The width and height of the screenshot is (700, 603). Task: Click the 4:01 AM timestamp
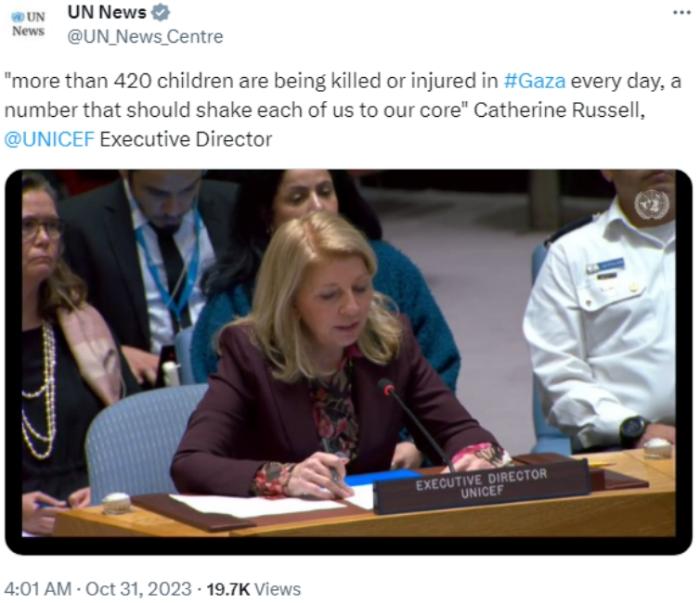point(38,589)
